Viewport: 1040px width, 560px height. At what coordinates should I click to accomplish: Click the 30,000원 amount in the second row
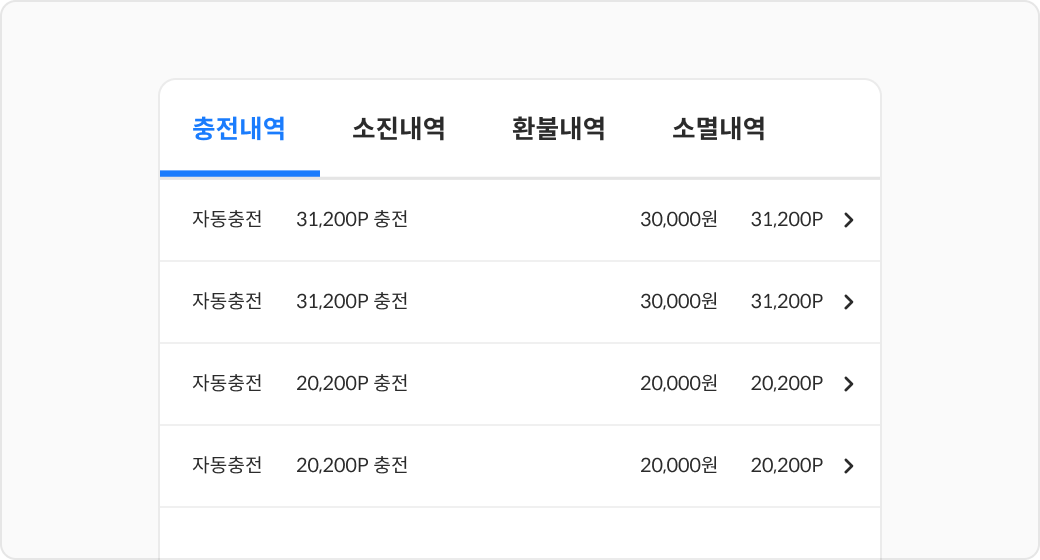click(679, 302)
